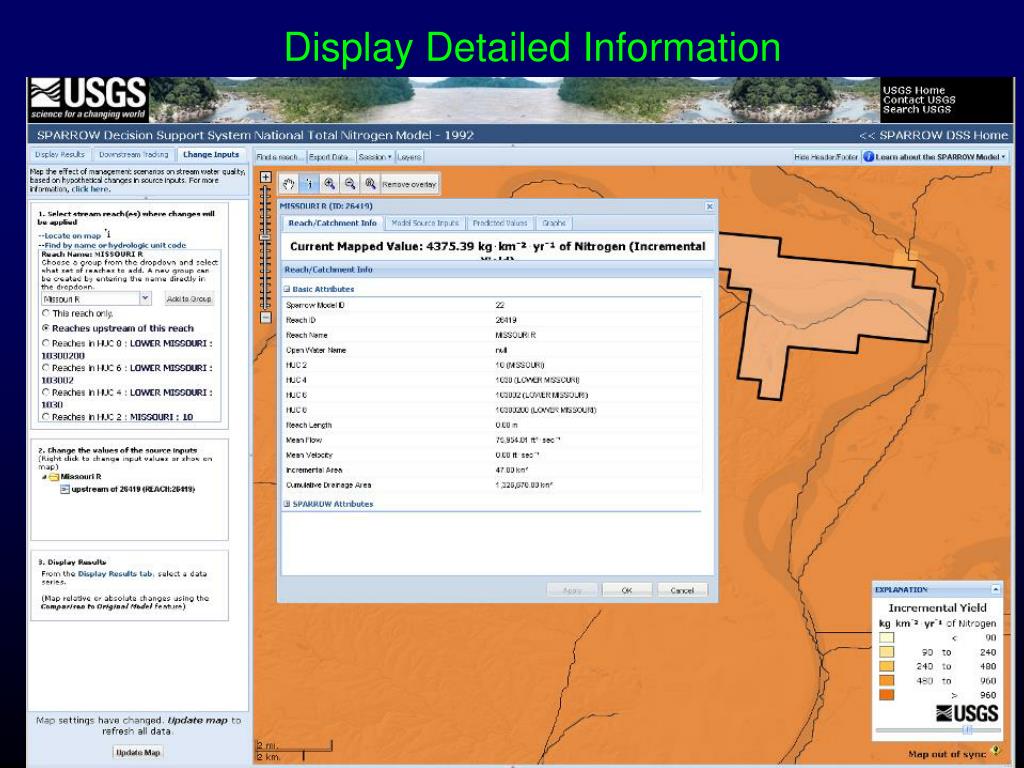1024x768 pixels.
Task: Open the USGS Home link
Action: point(914,90)
